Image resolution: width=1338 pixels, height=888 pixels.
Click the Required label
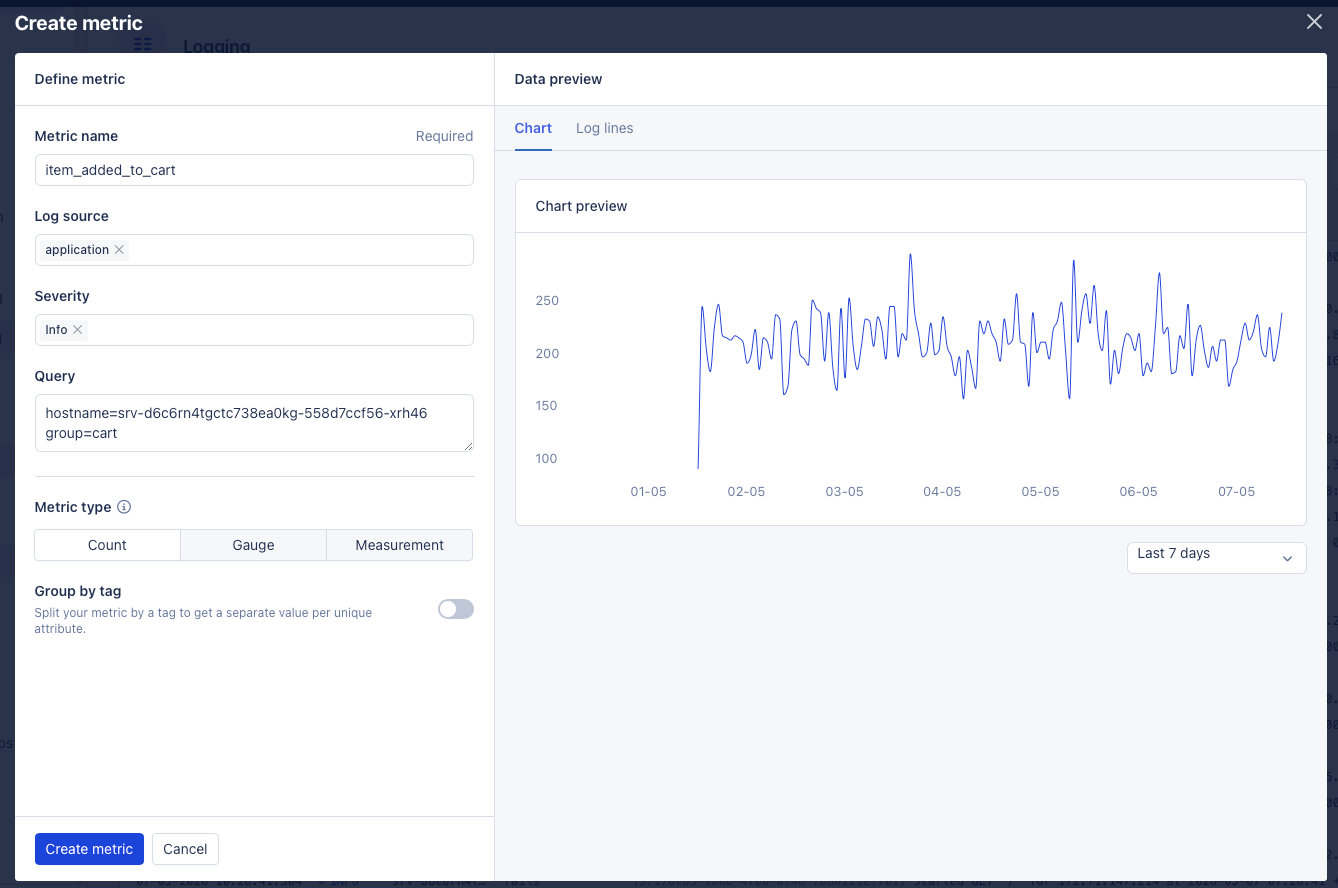click(x=444, y=136)
